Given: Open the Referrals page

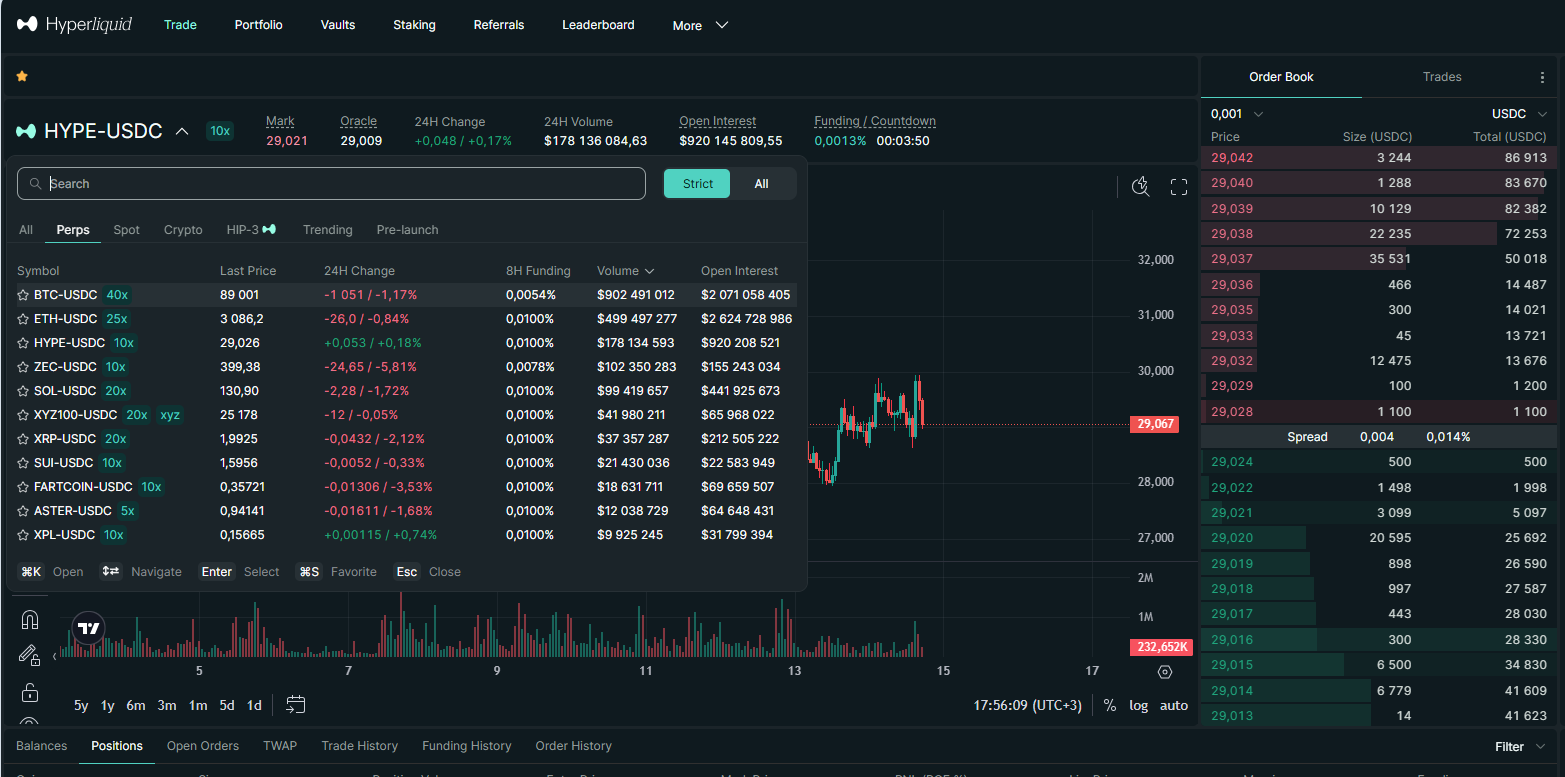Looking at the screenshot, I should 499,25.
